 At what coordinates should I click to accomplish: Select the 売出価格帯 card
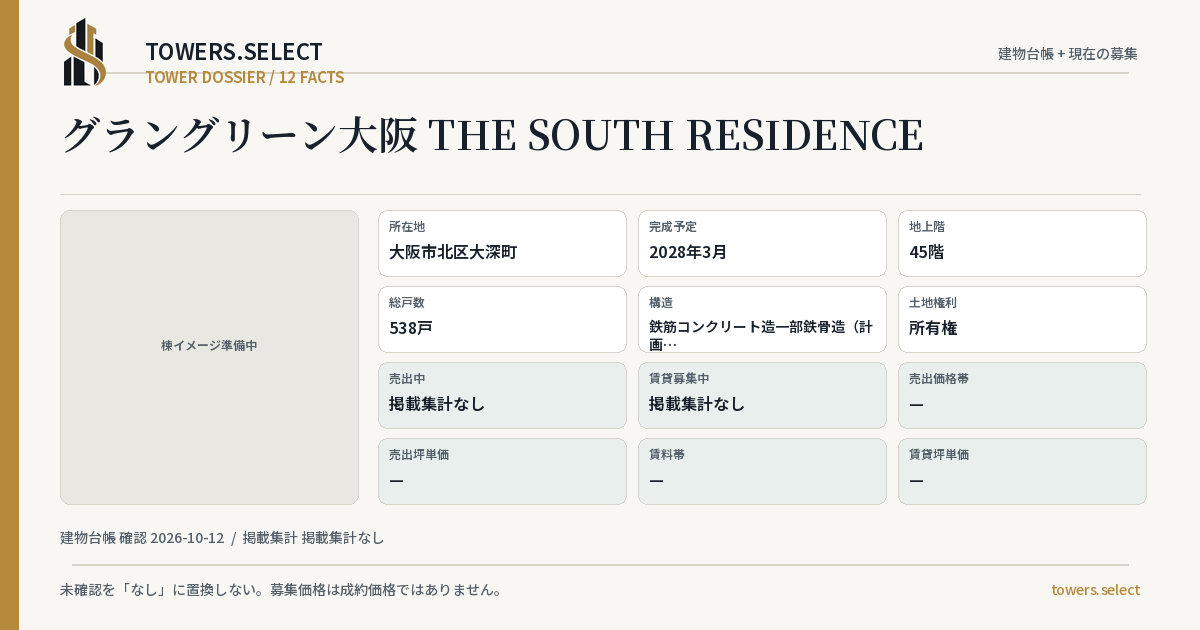click(1022, 395)
